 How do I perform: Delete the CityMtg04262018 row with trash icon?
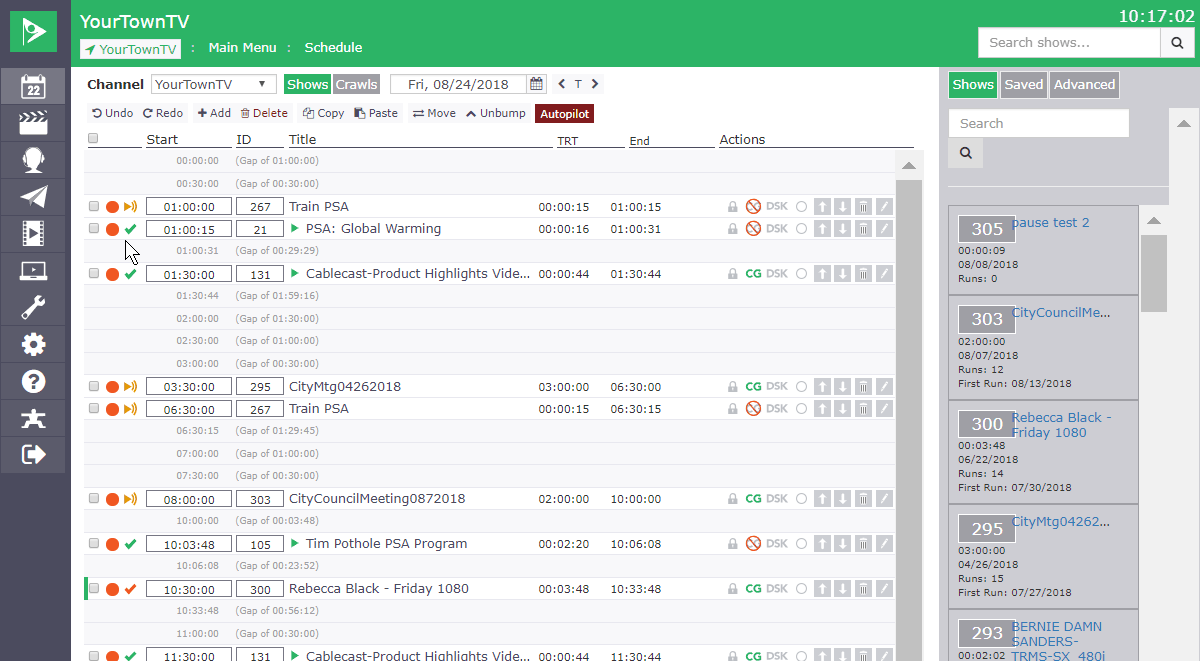[x=864, y=387]
